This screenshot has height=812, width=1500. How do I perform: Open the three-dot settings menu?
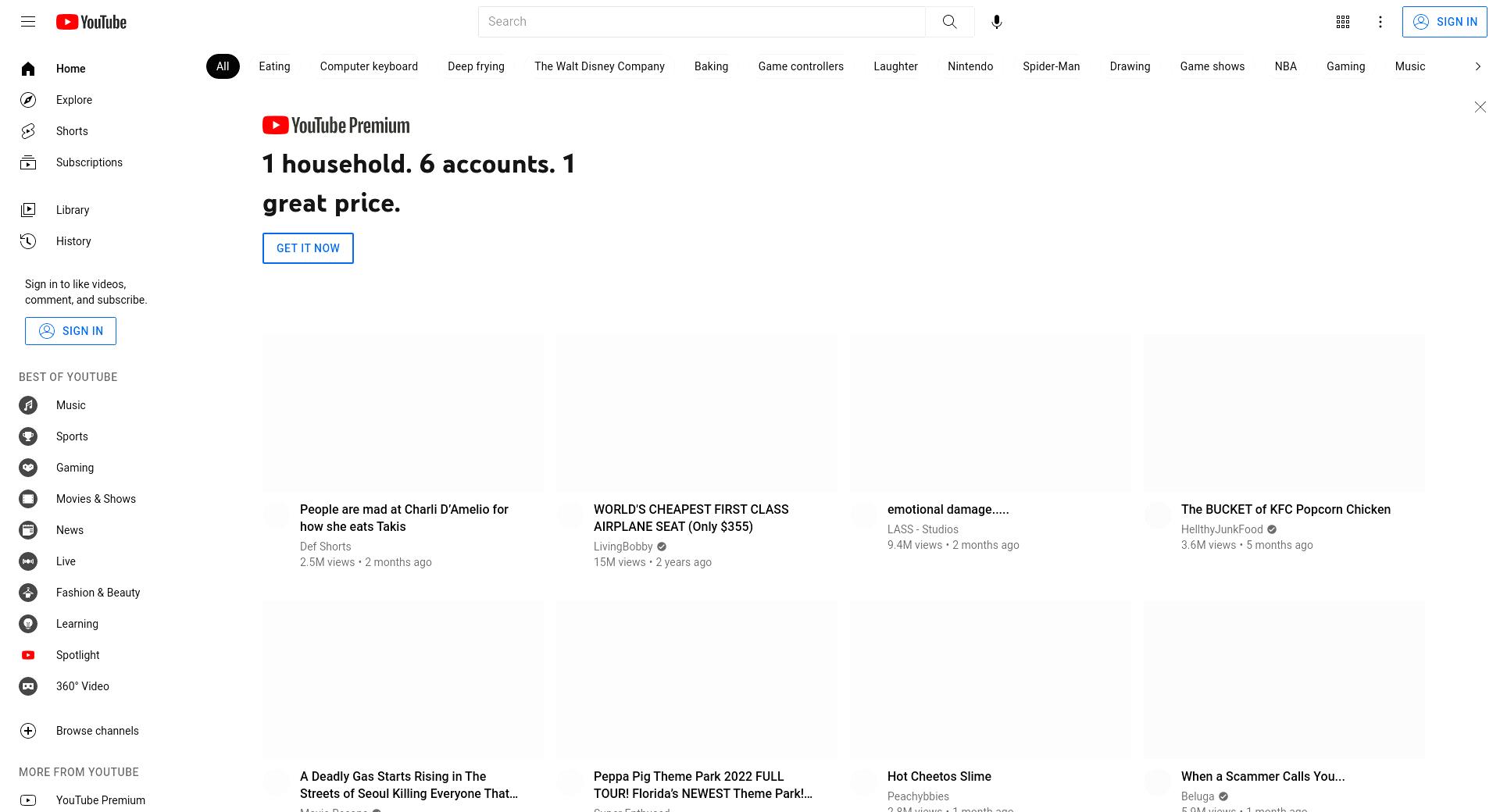(x=1380, y=22)
